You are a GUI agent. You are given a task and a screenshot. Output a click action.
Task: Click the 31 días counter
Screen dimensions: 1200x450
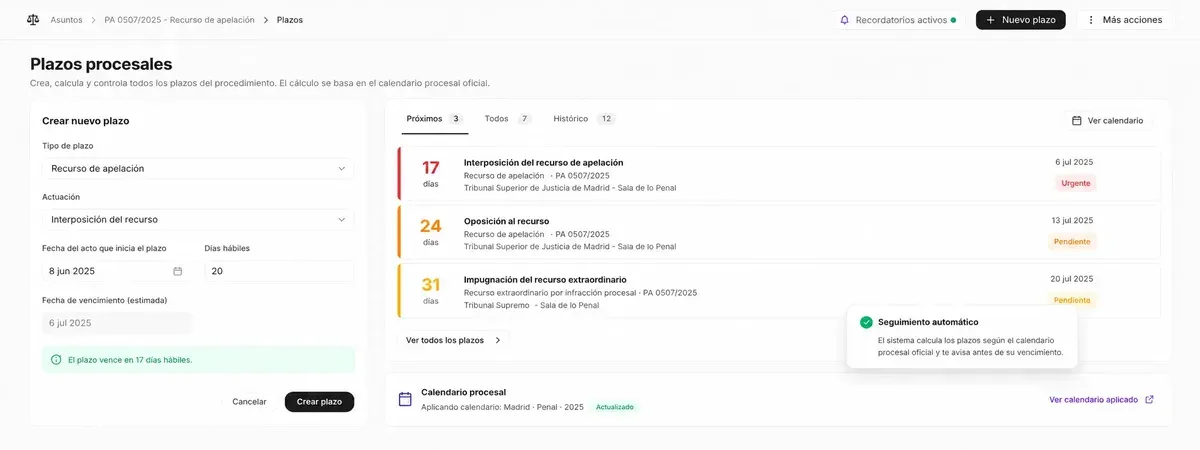click(430, 291)
